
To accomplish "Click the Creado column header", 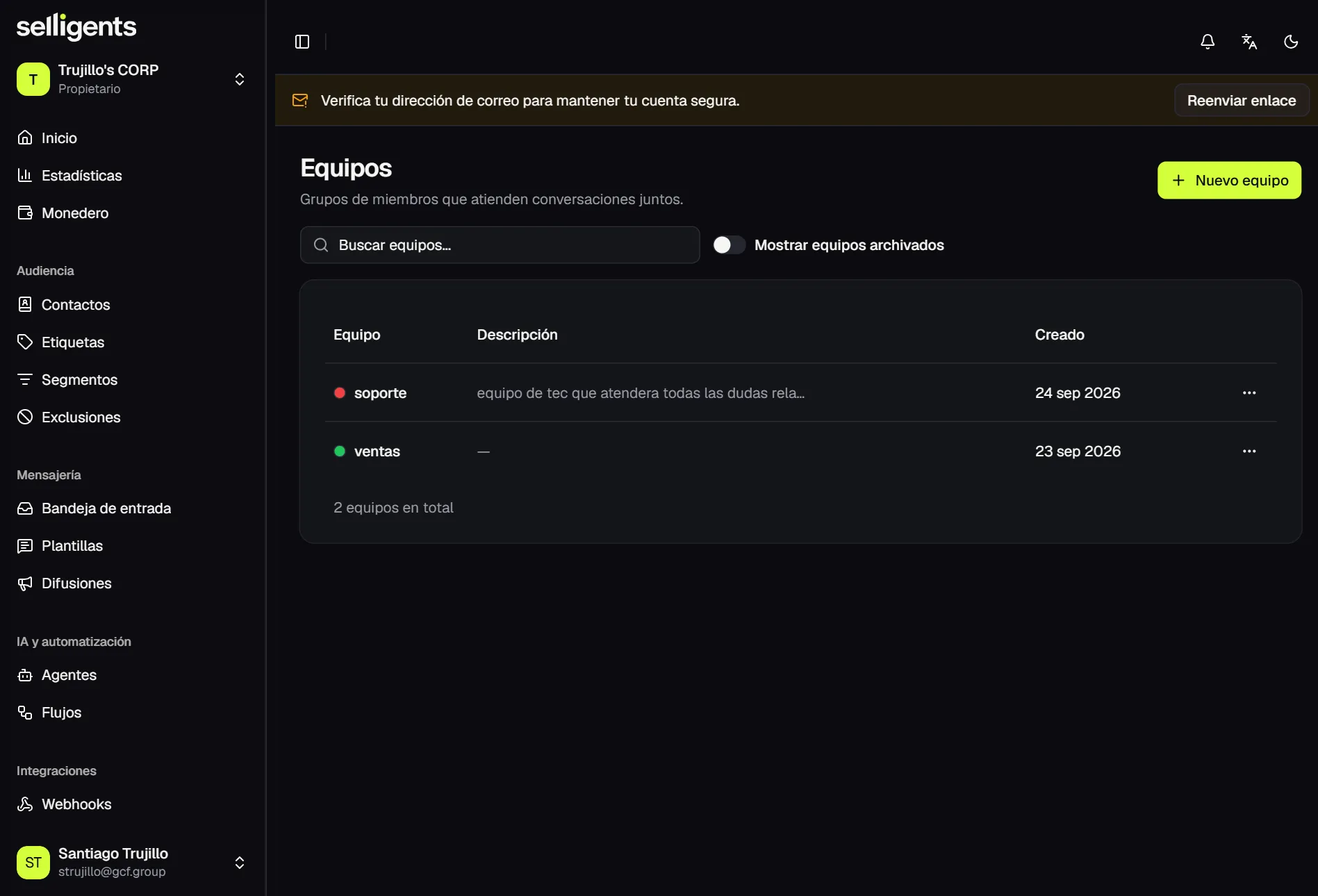I will (1060, 335).
